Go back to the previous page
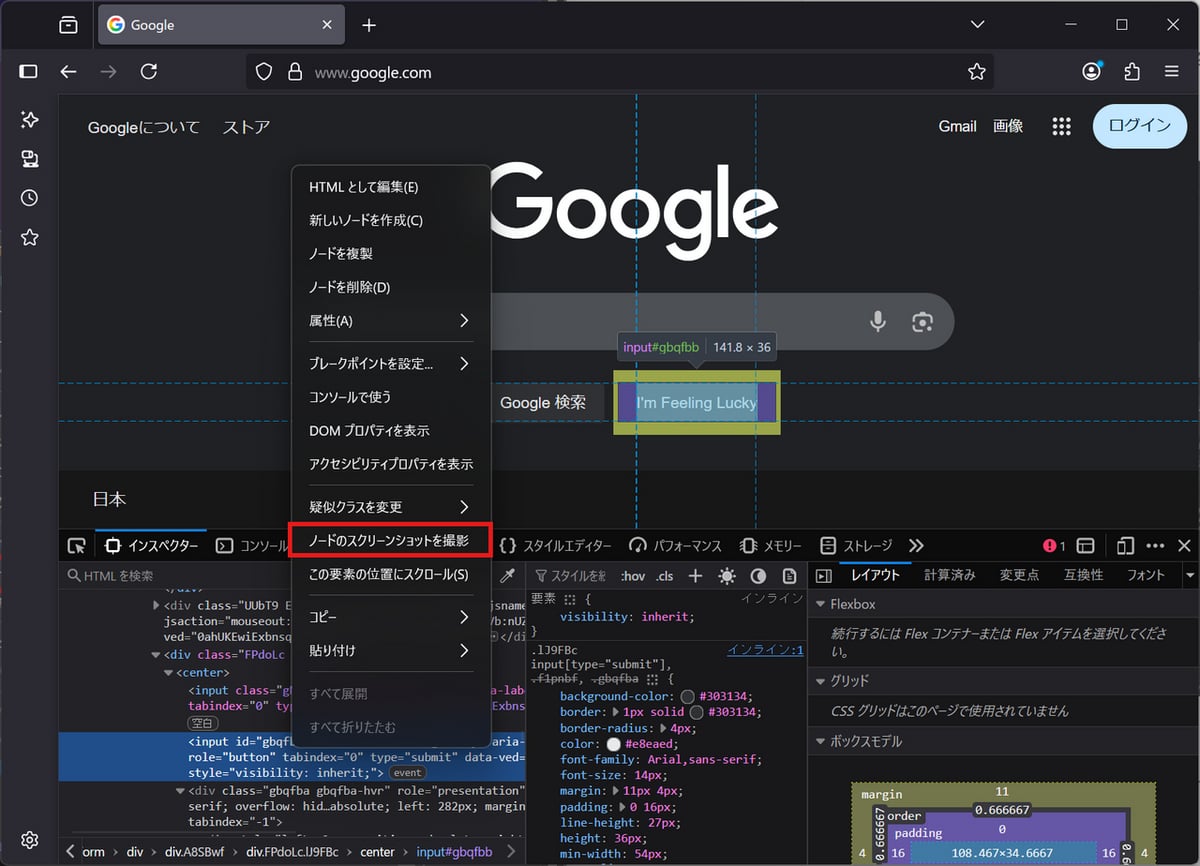 point(68,72)
